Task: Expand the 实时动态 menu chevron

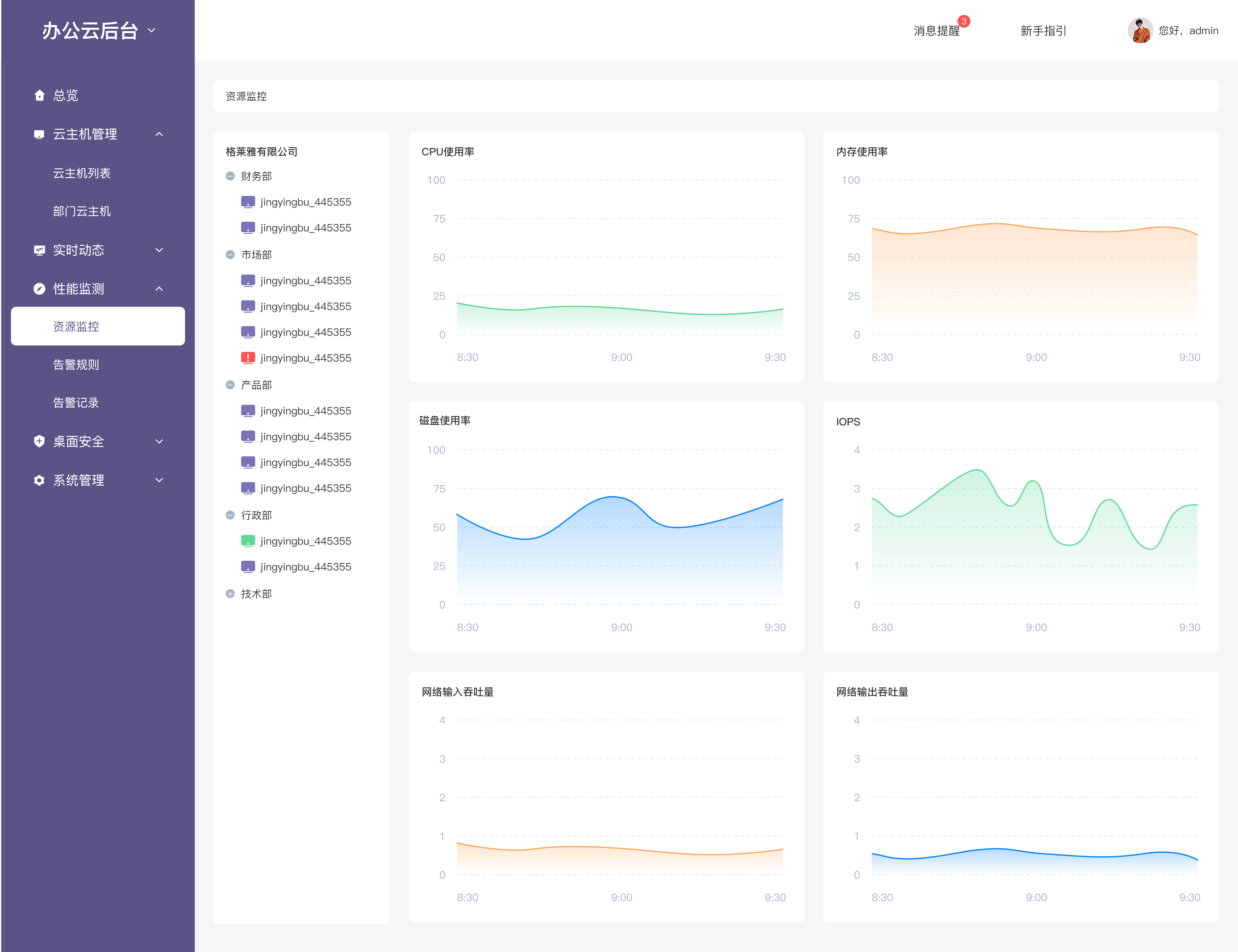Action: coord(159,250)
